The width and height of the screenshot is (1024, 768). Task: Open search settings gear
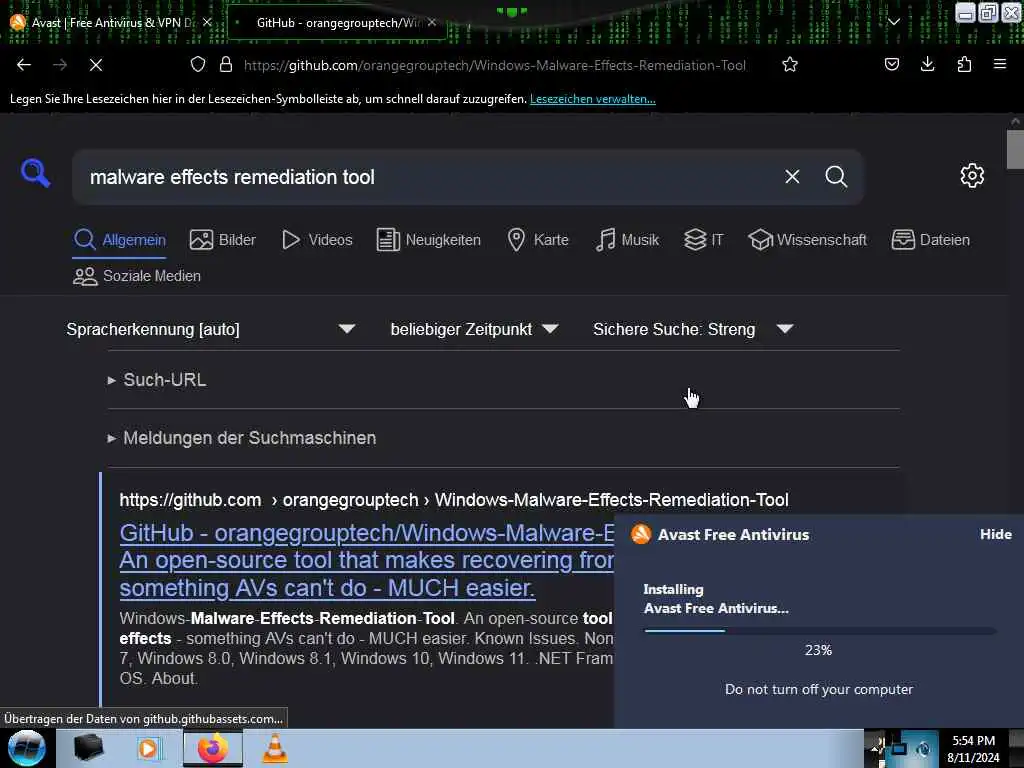(972, 175)
